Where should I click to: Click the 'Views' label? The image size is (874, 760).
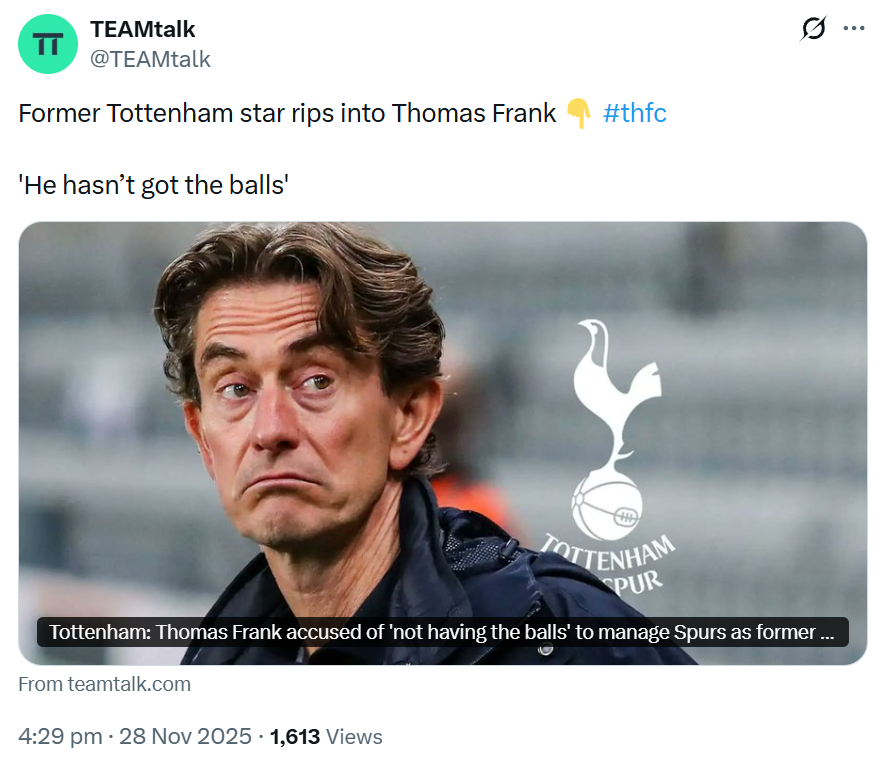coord(354,737)
